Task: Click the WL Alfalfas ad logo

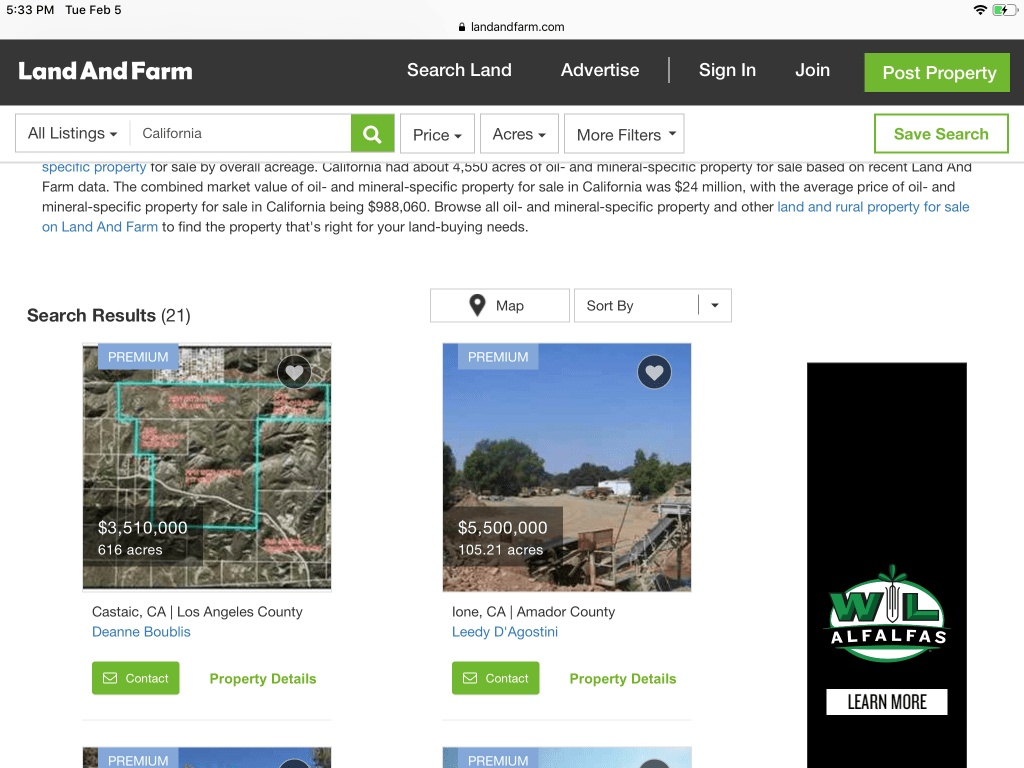Action: click(x=886, y=614)
